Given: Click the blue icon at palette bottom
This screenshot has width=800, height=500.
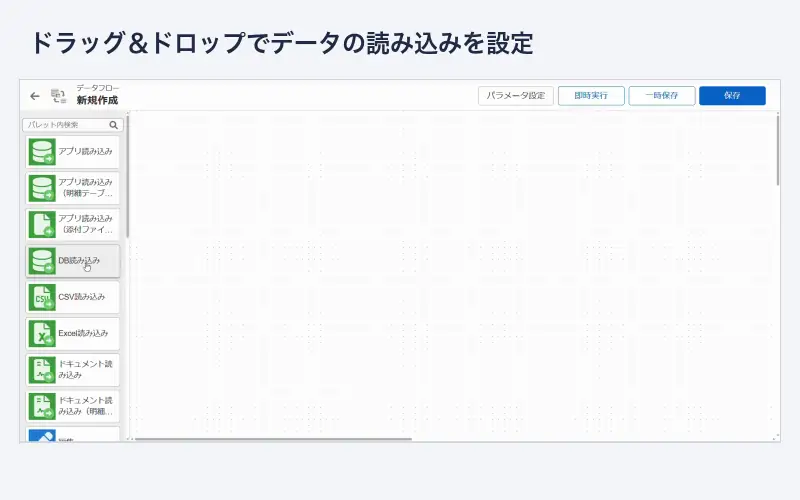Looking at the screenshot, I should (x=42, y=436).
